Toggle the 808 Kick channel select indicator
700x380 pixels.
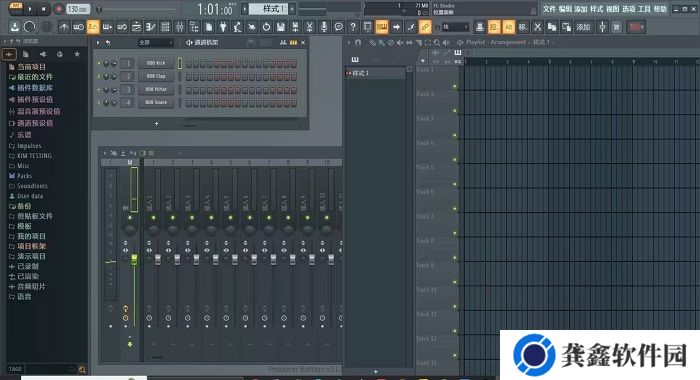[179, 63]
